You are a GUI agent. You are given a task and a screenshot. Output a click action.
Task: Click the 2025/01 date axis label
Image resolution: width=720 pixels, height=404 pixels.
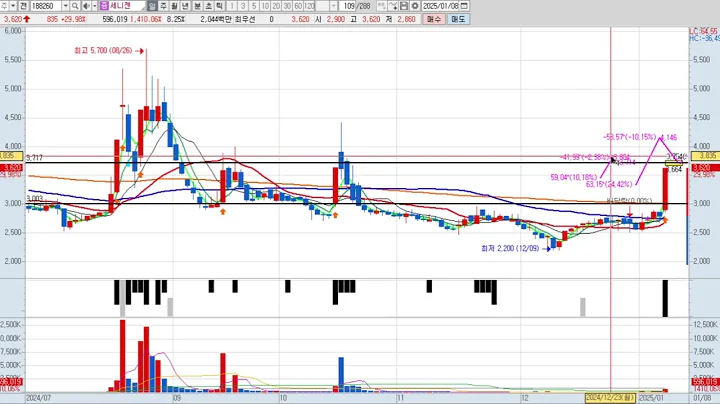click(652, 398)
